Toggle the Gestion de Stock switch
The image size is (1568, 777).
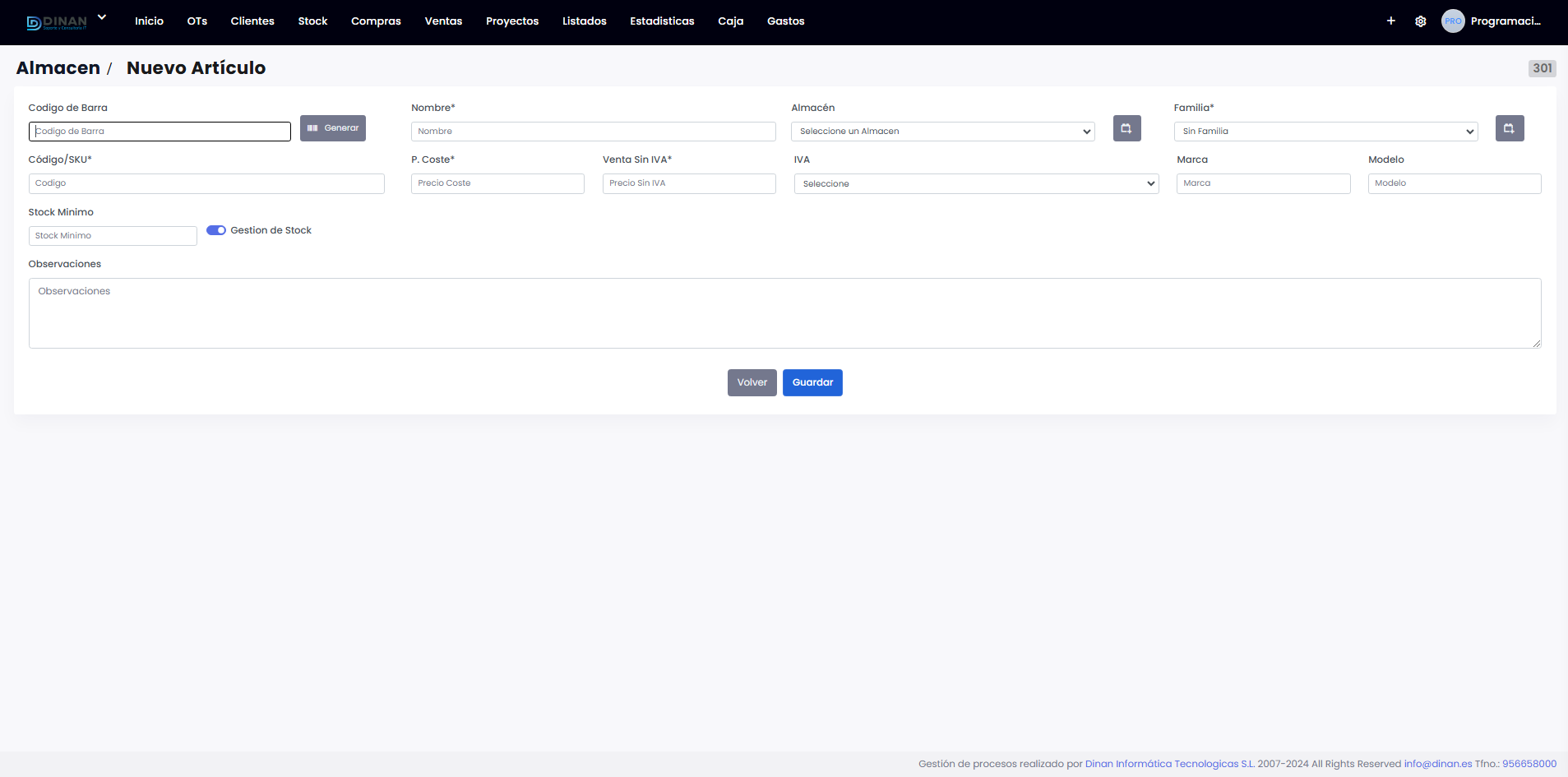216,230
